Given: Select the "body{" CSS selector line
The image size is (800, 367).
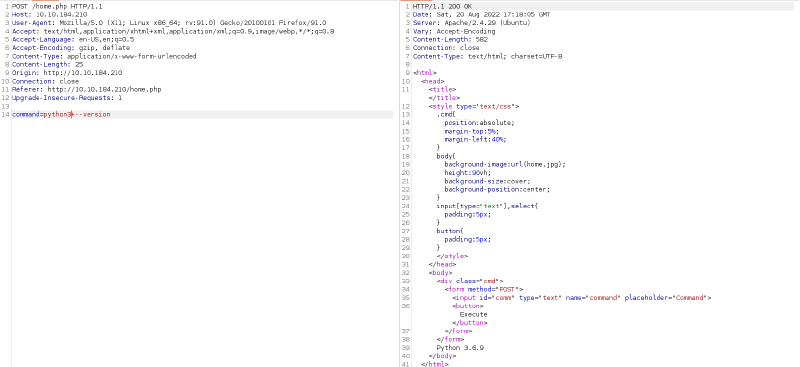Looking at the screenshot, I should pyautogui.click(x=446, y=156).
